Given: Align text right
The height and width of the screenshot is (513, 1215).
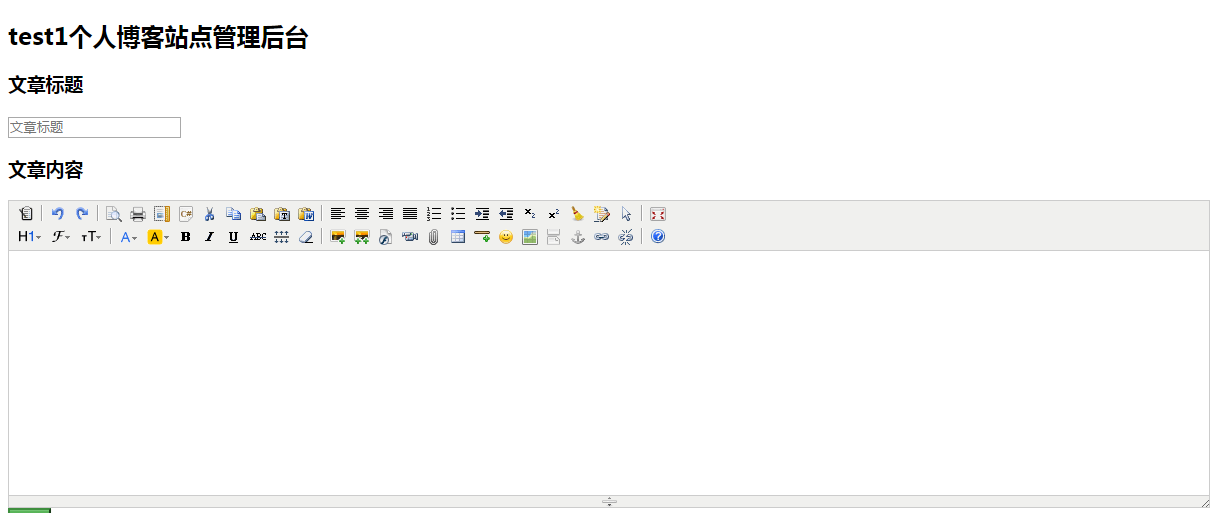Looking at the screenshot, I should 386,213.
